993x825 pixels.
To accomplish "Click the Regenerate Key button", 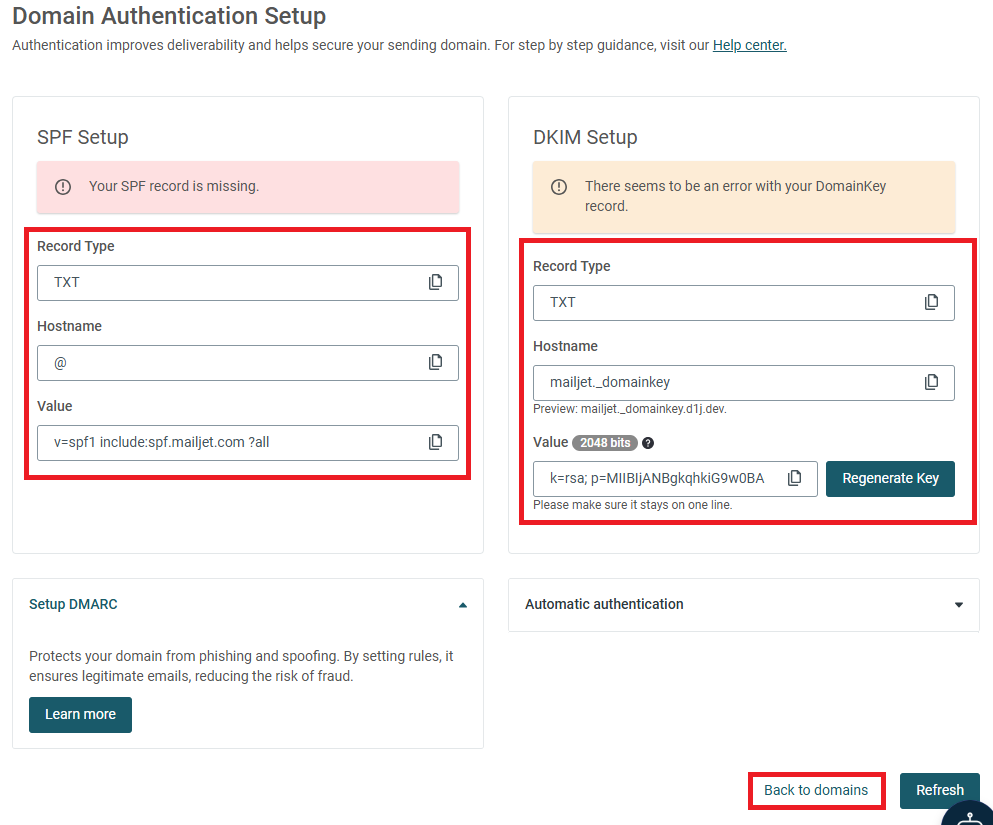I will point(890,479).
